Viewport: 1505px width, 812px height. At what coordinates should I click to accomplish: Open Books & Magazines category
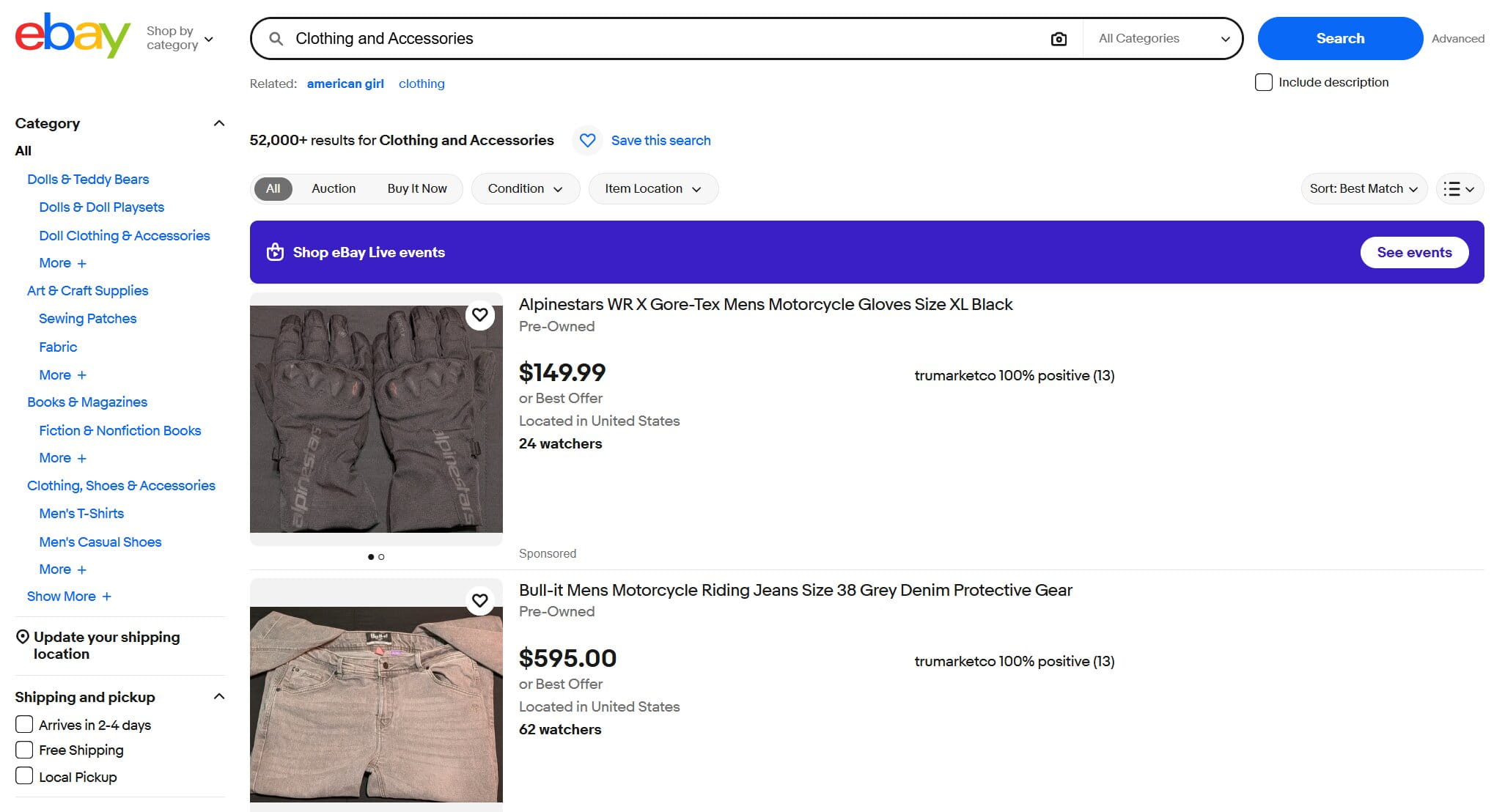click(x=87, y=402)
